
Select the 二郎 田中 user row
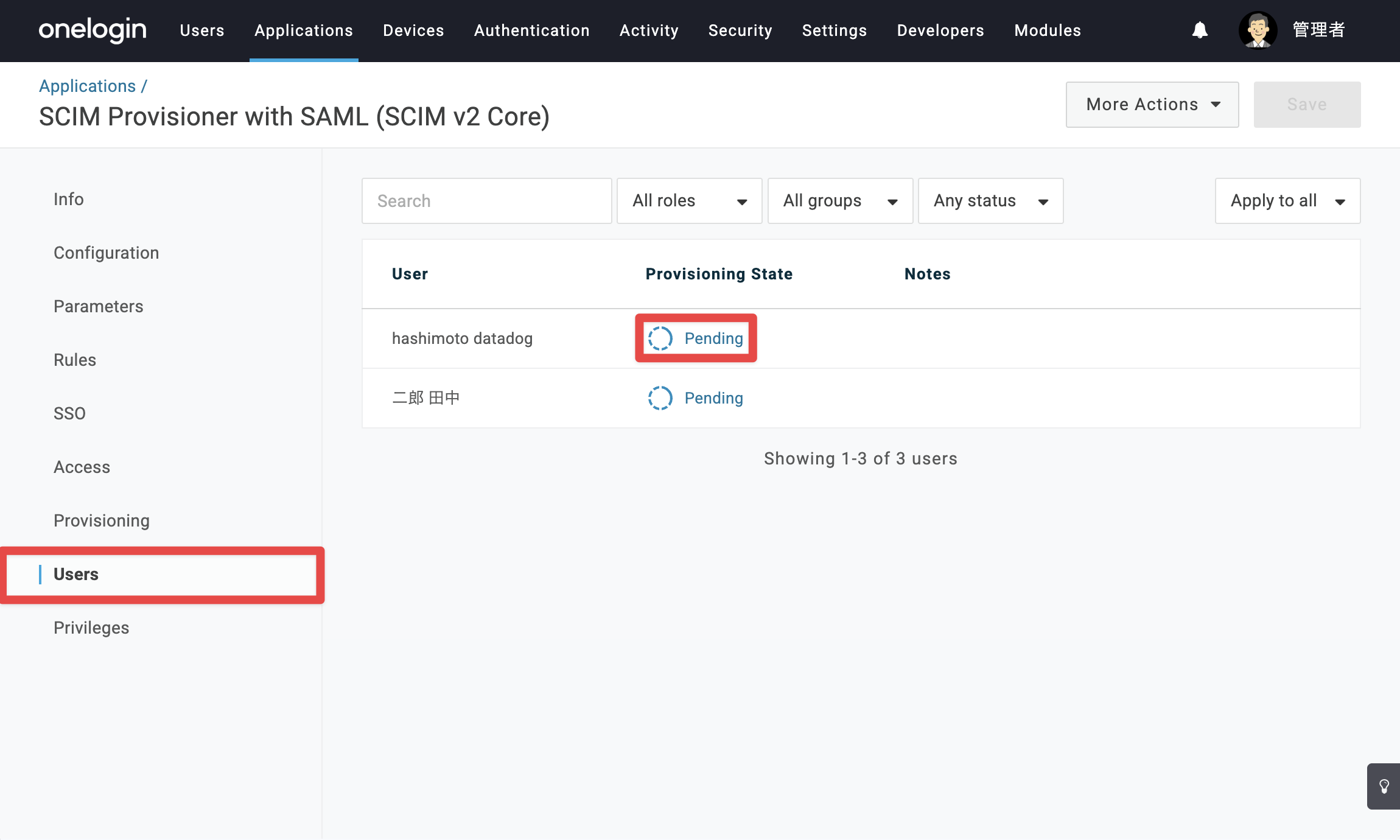861,398
